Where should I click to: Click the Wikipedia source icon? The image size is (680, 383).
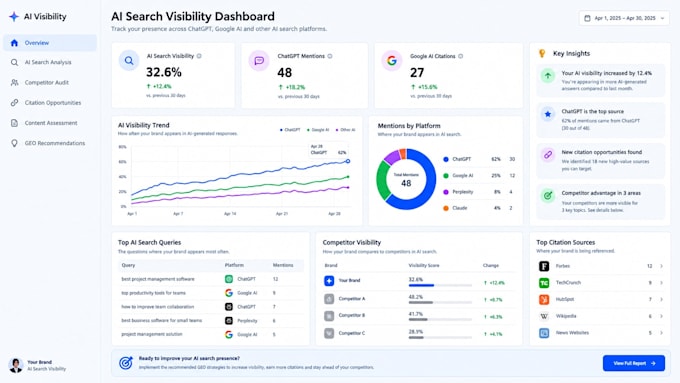(x=544, y=316)
